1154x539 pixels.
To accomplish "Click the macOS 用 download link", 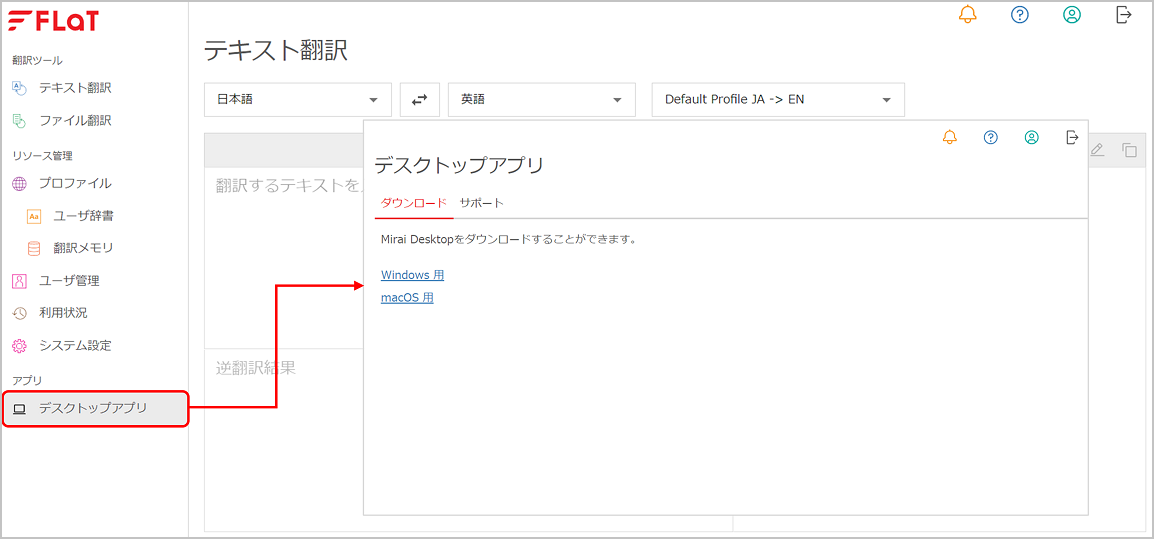I will click(x=407, y=297).
